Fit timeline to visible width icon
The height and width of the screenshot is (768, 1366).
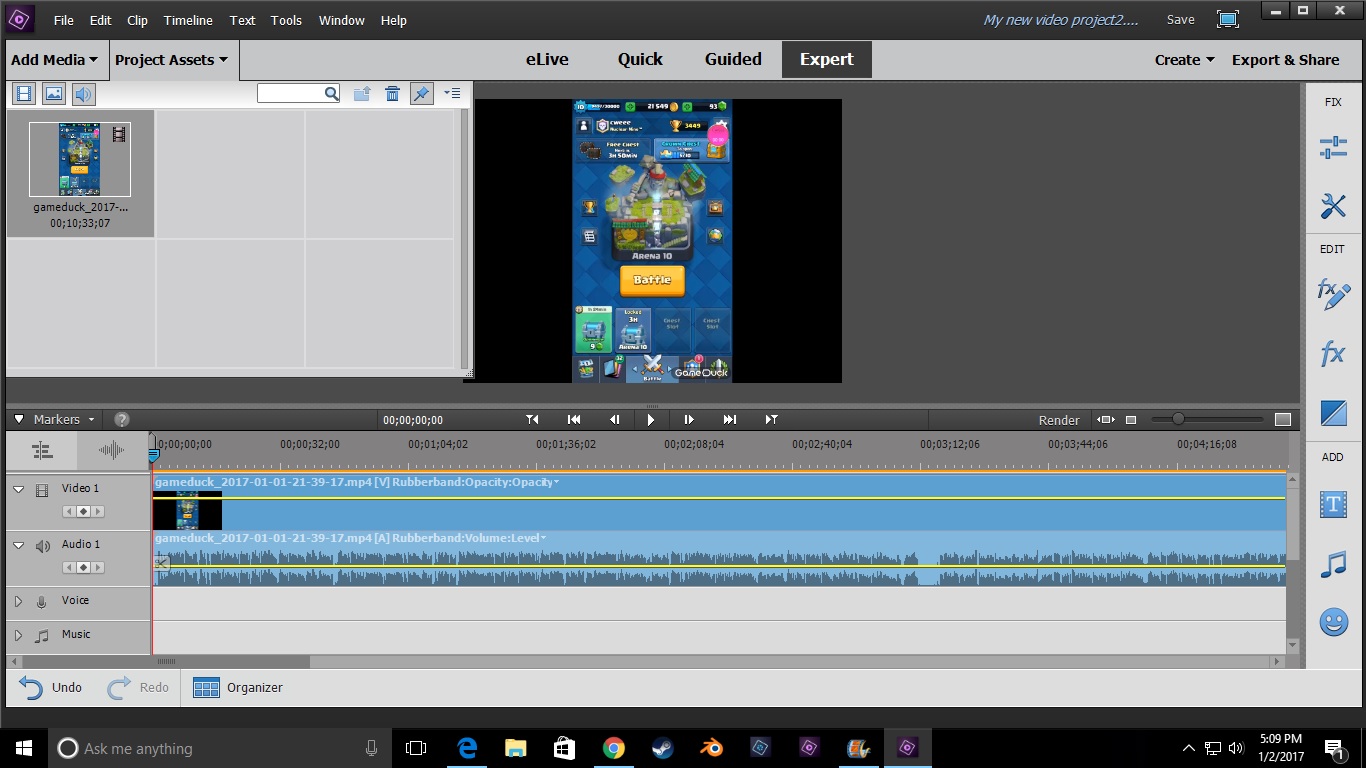pyautogui.click(x=1105, y=420)
